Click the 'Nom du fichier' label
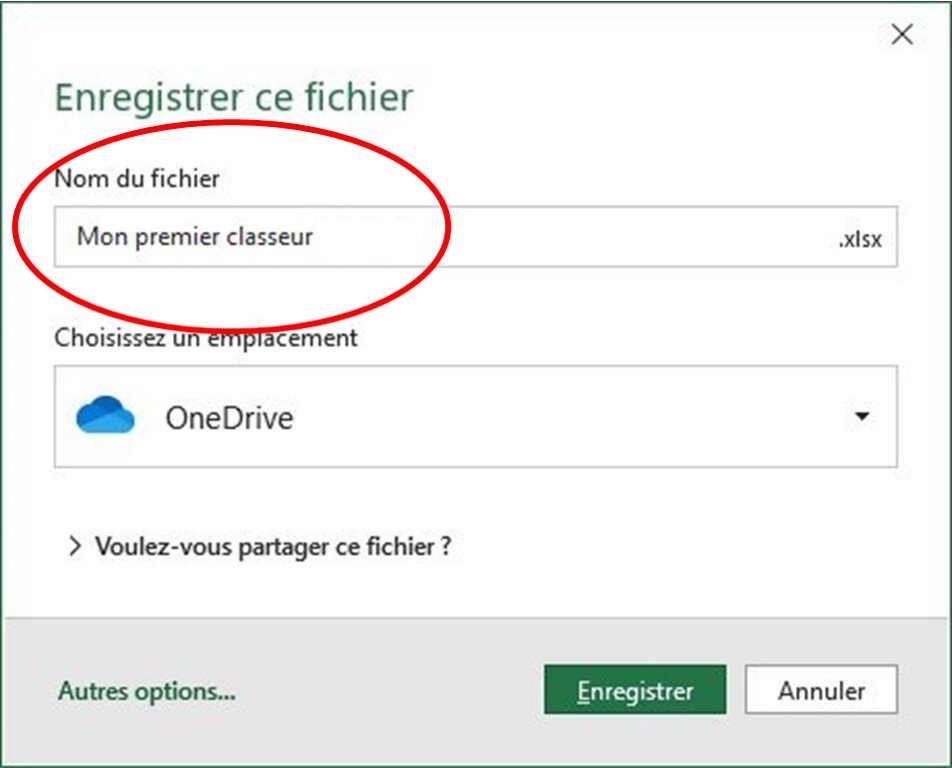 tap(137, 178)
